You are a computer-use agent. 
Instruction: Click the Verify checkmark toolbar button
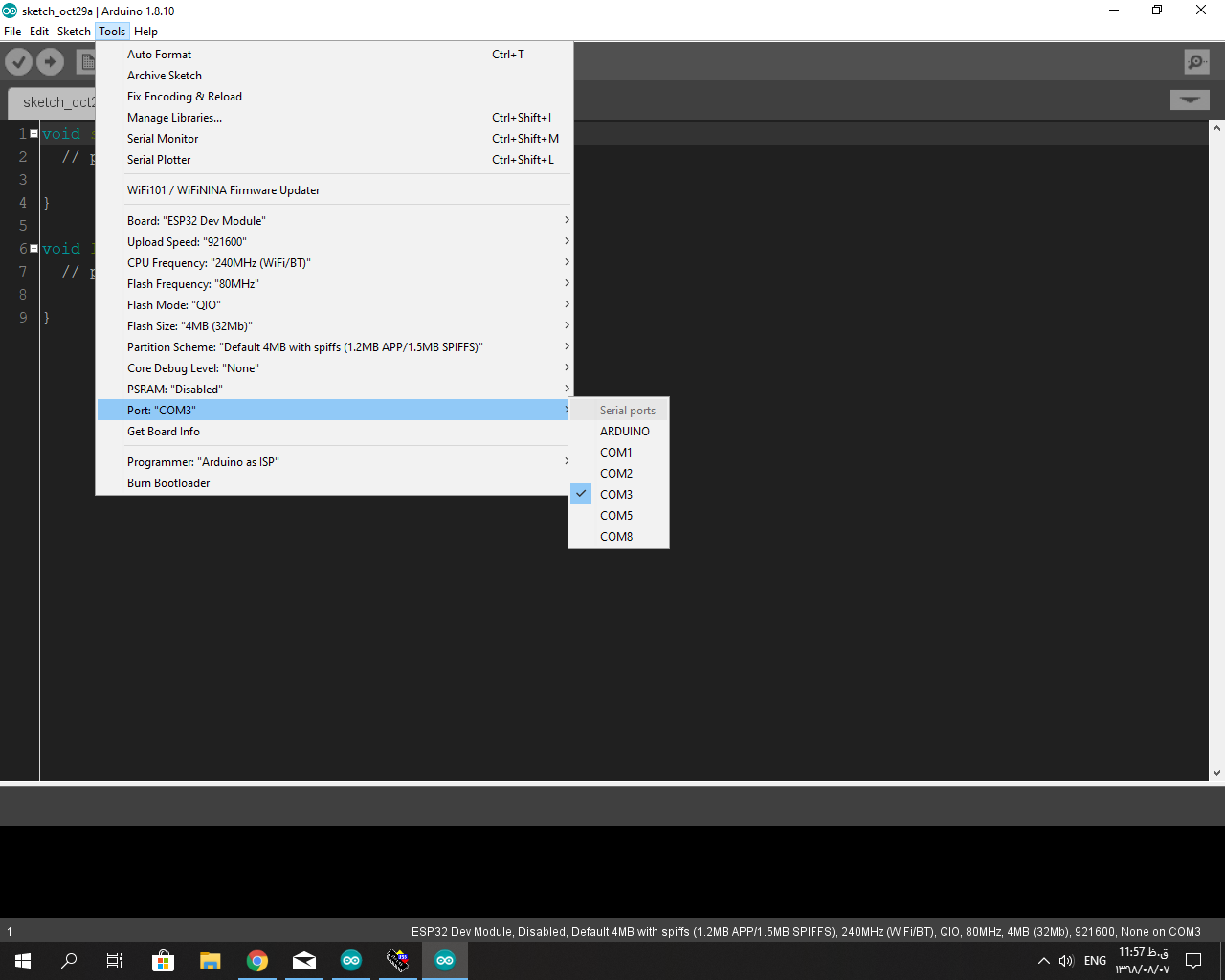coord(19,62)
